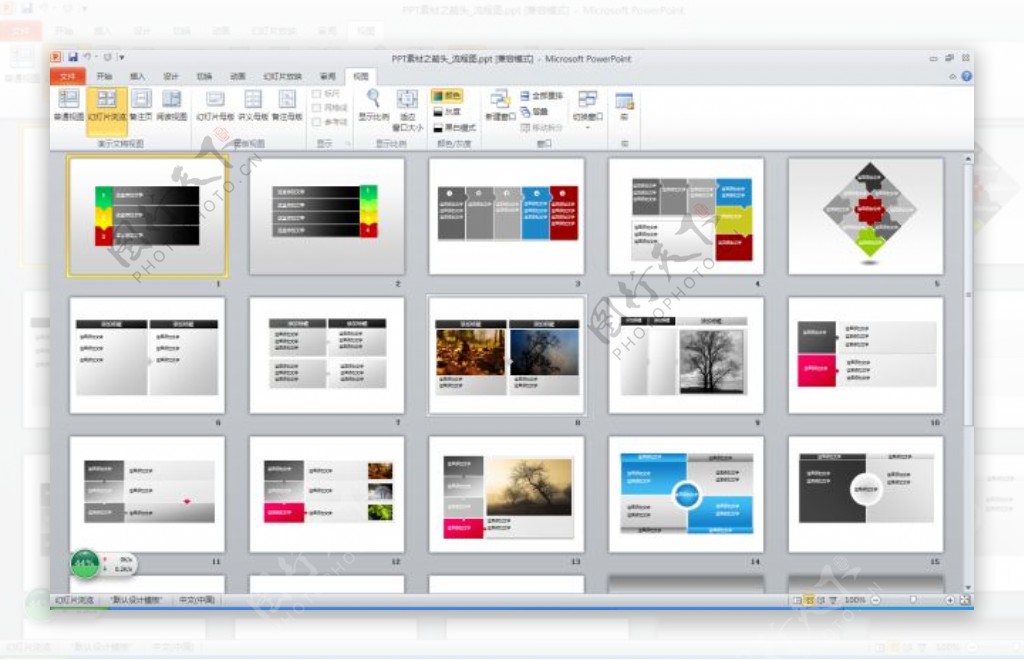Click Arrange All (全部重排) in Window group
This screenshot has height=660, width=1024.
coord(542,95)
